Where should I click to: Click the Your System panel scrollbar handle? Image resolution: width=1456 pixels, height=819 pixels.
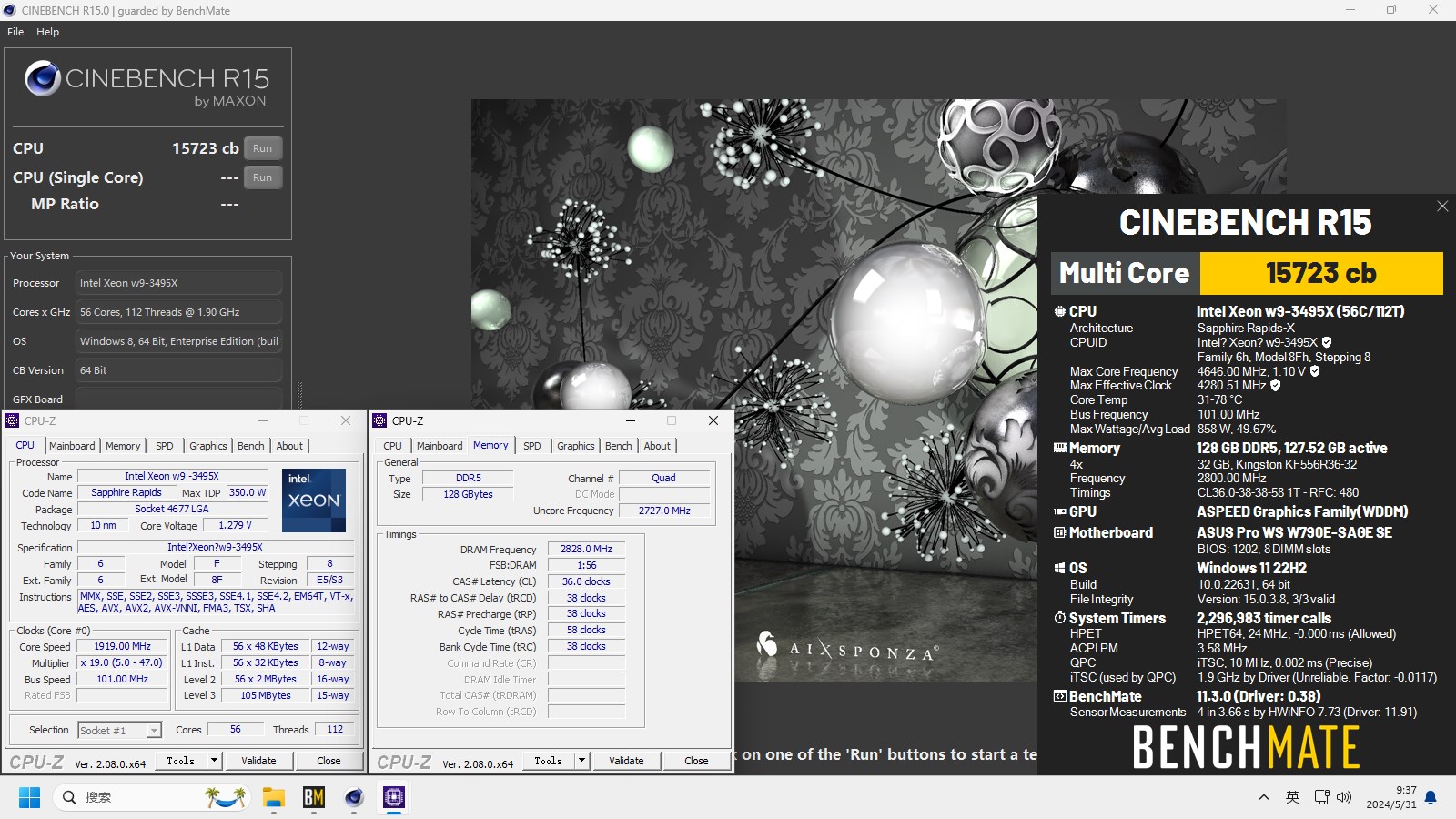point(299,394)
